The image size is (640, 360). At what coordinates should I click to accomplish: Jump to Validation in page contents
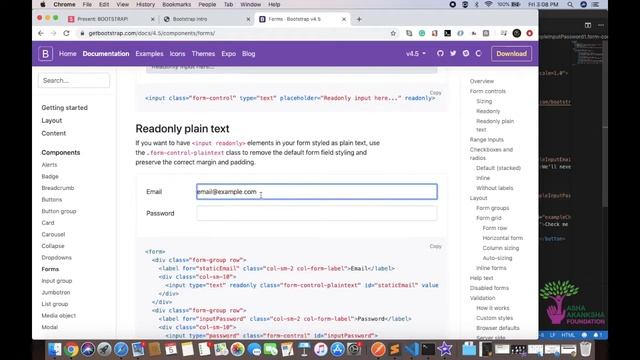tap(482, 298)
